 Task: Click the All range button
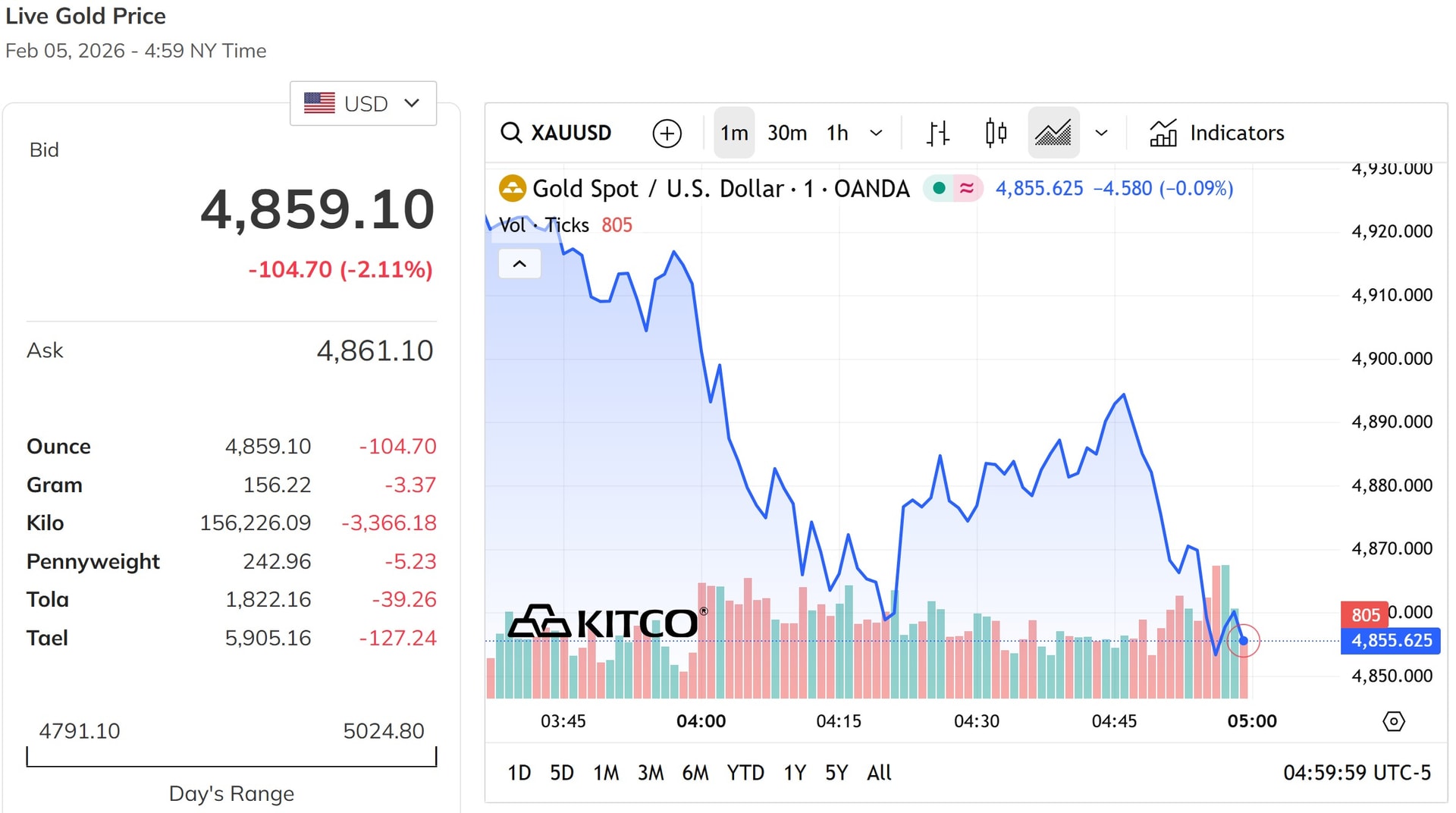878,773
